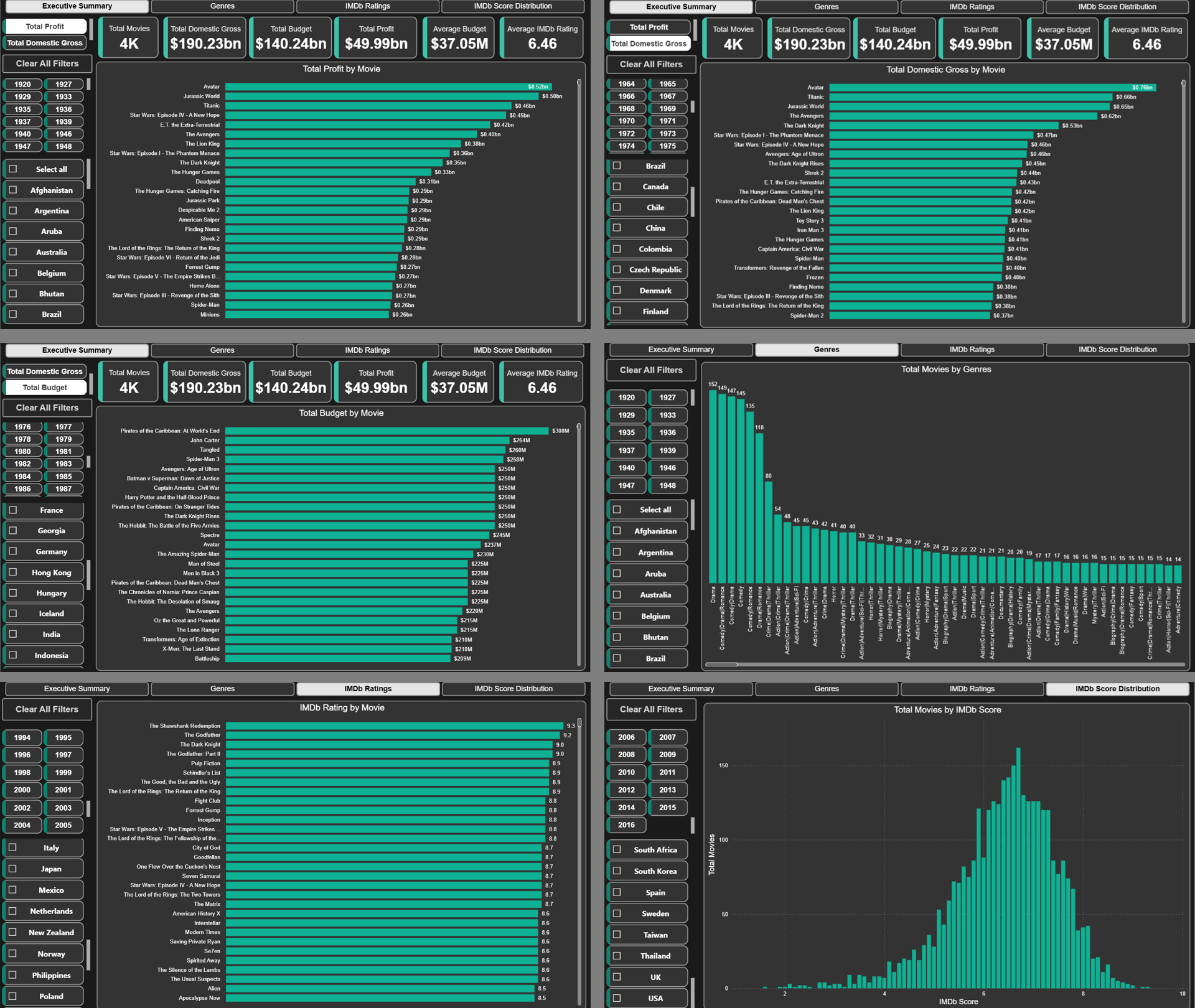Select the 1975 year filter button
This screenshot has width=1195, height=1008.
pyautogui.click(x=667, y=146)
